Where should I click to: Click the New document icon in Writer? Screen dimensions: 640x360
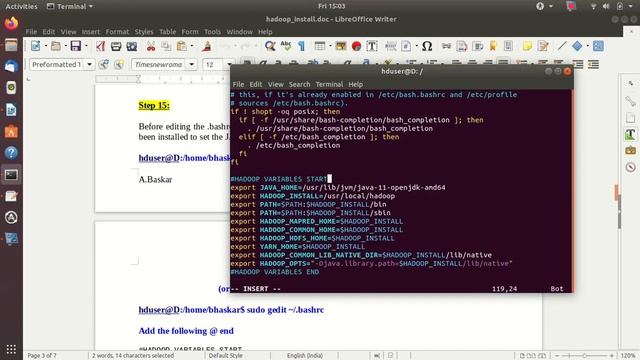pyautogui.click(x=36, y=46)
